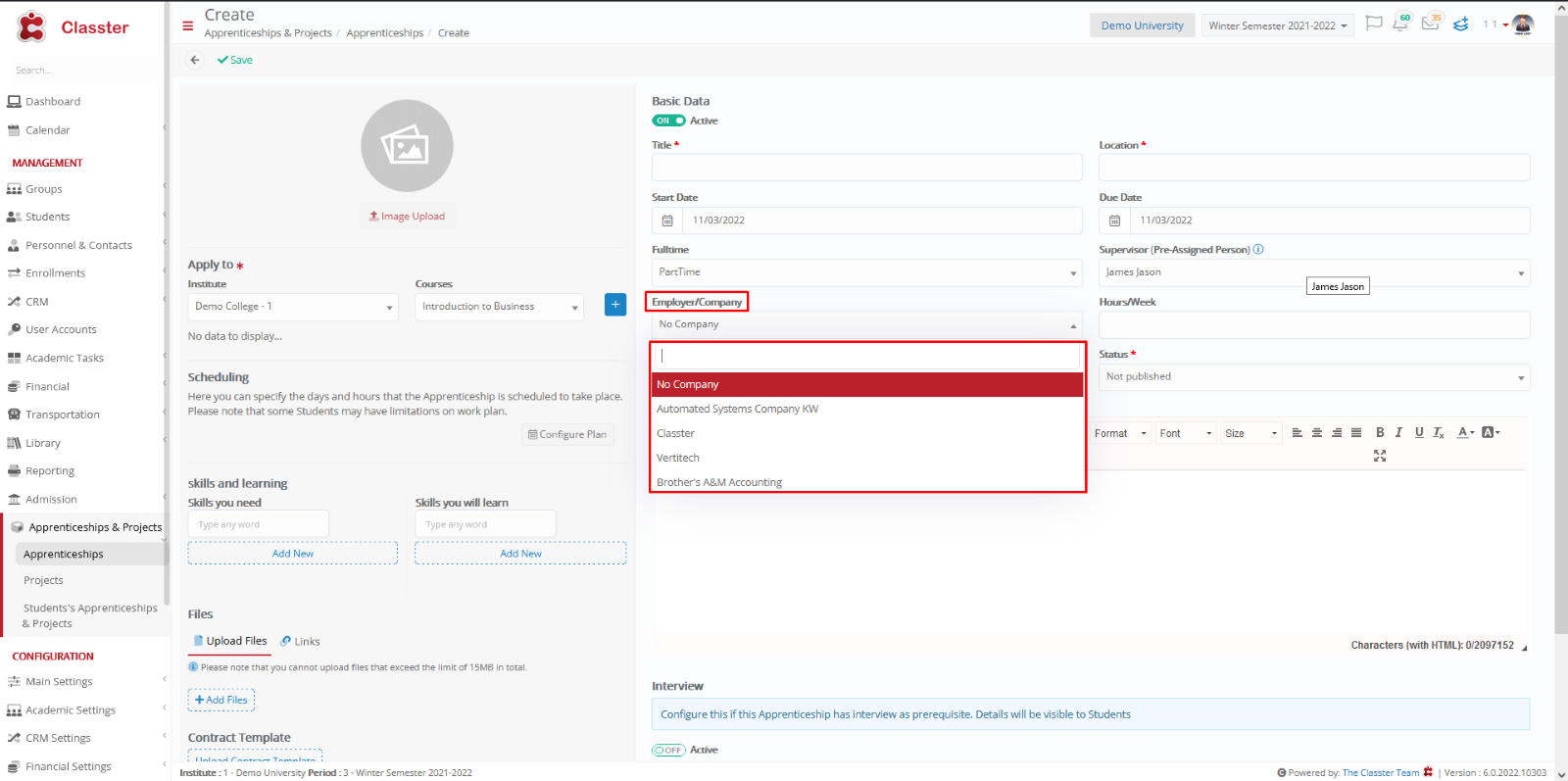The height and width of the screenshot is (781, 1568).
Task: Open the Fulltime PartTime dropdown
Action: [x=867, y=272]
